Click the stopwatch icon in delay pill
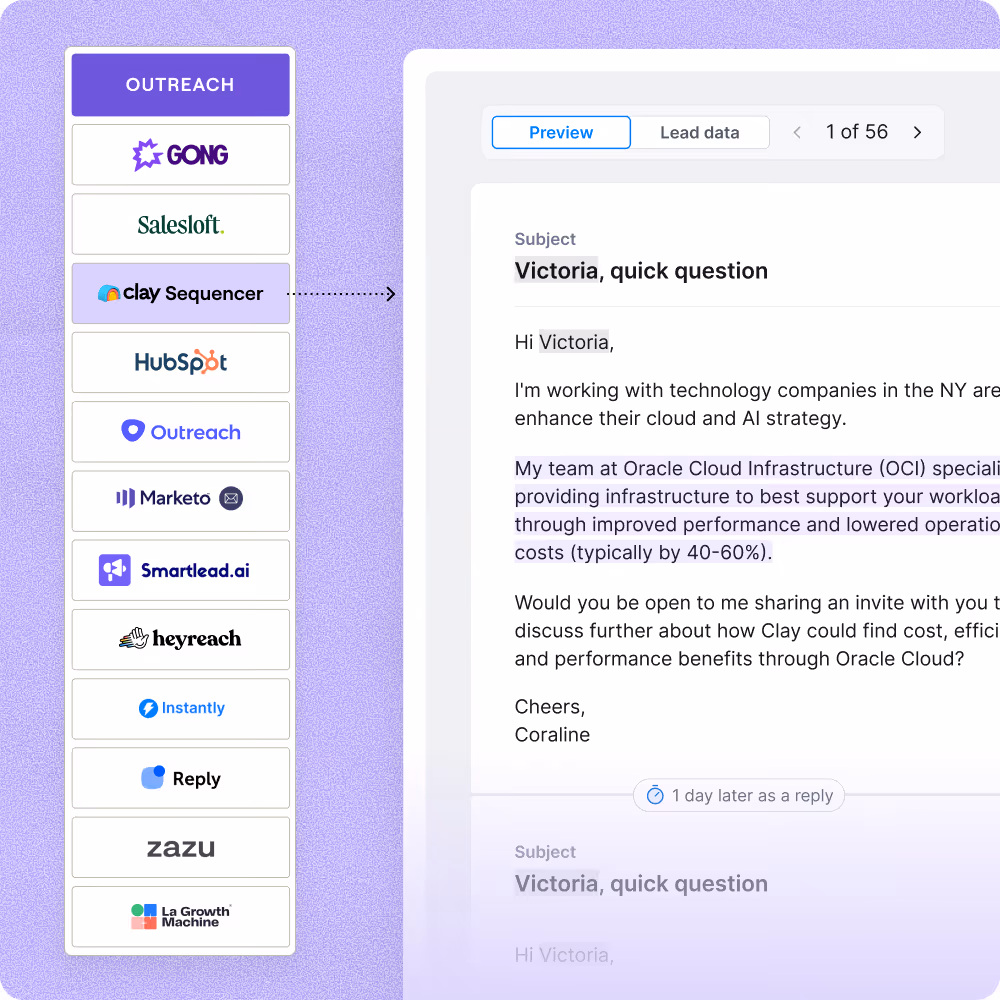 (655, 795)
